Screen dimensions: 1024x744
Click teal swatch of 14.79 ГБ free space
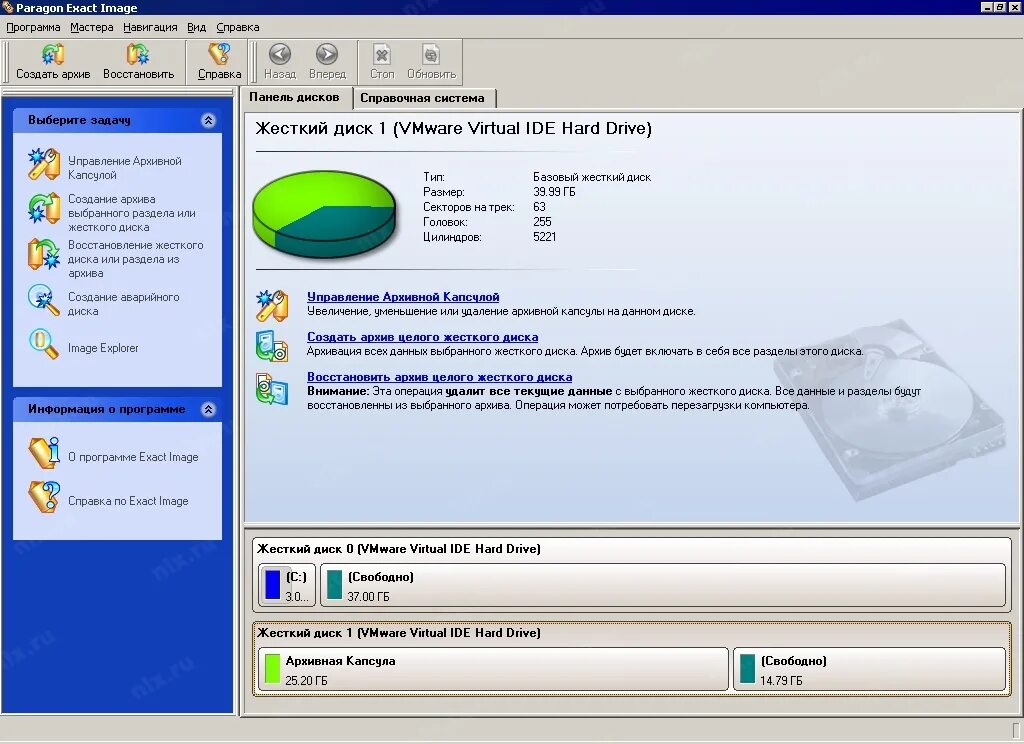747,669
